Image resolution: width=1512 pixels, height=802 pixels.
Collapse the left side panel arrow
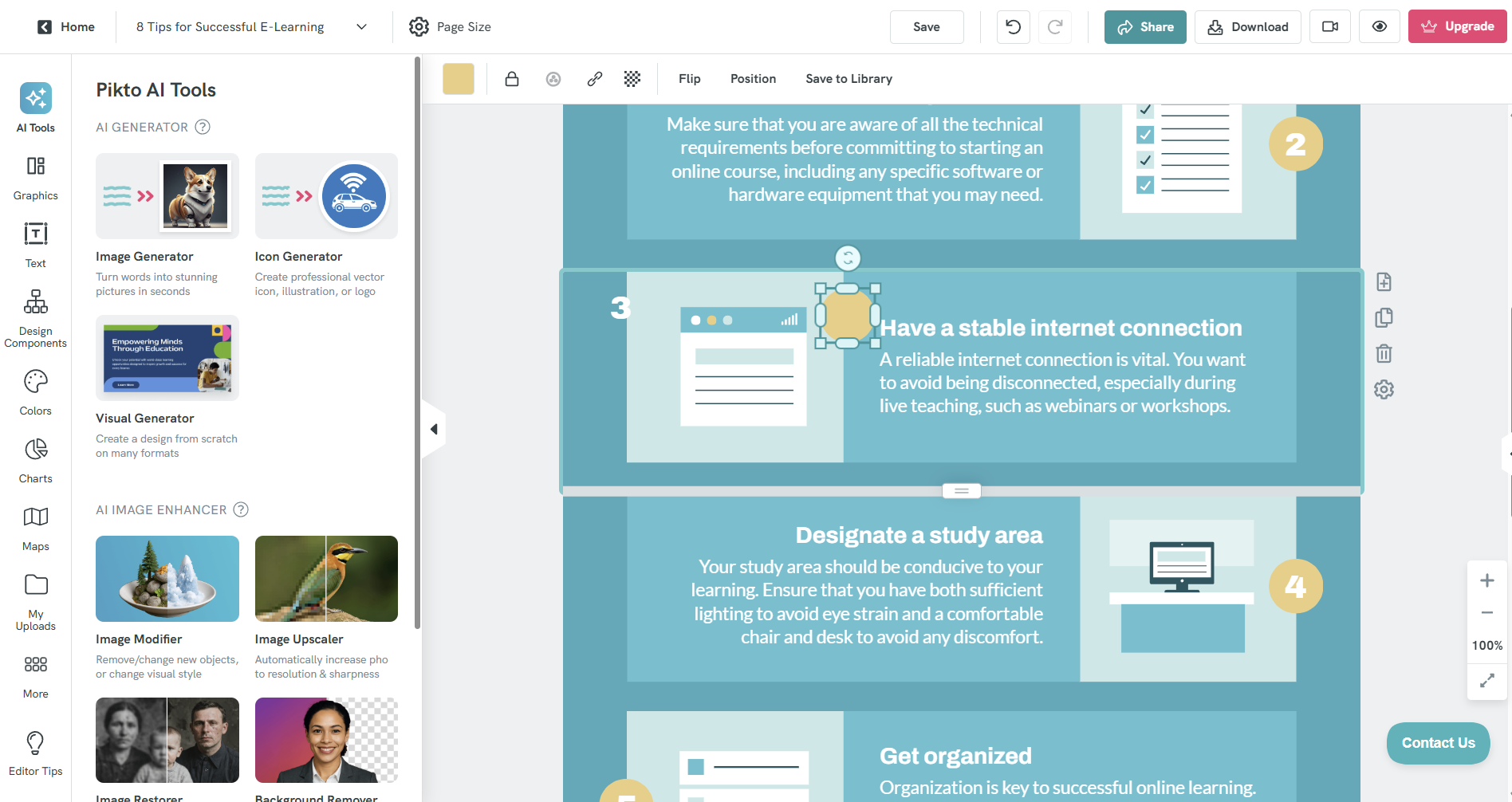point(434,429)
